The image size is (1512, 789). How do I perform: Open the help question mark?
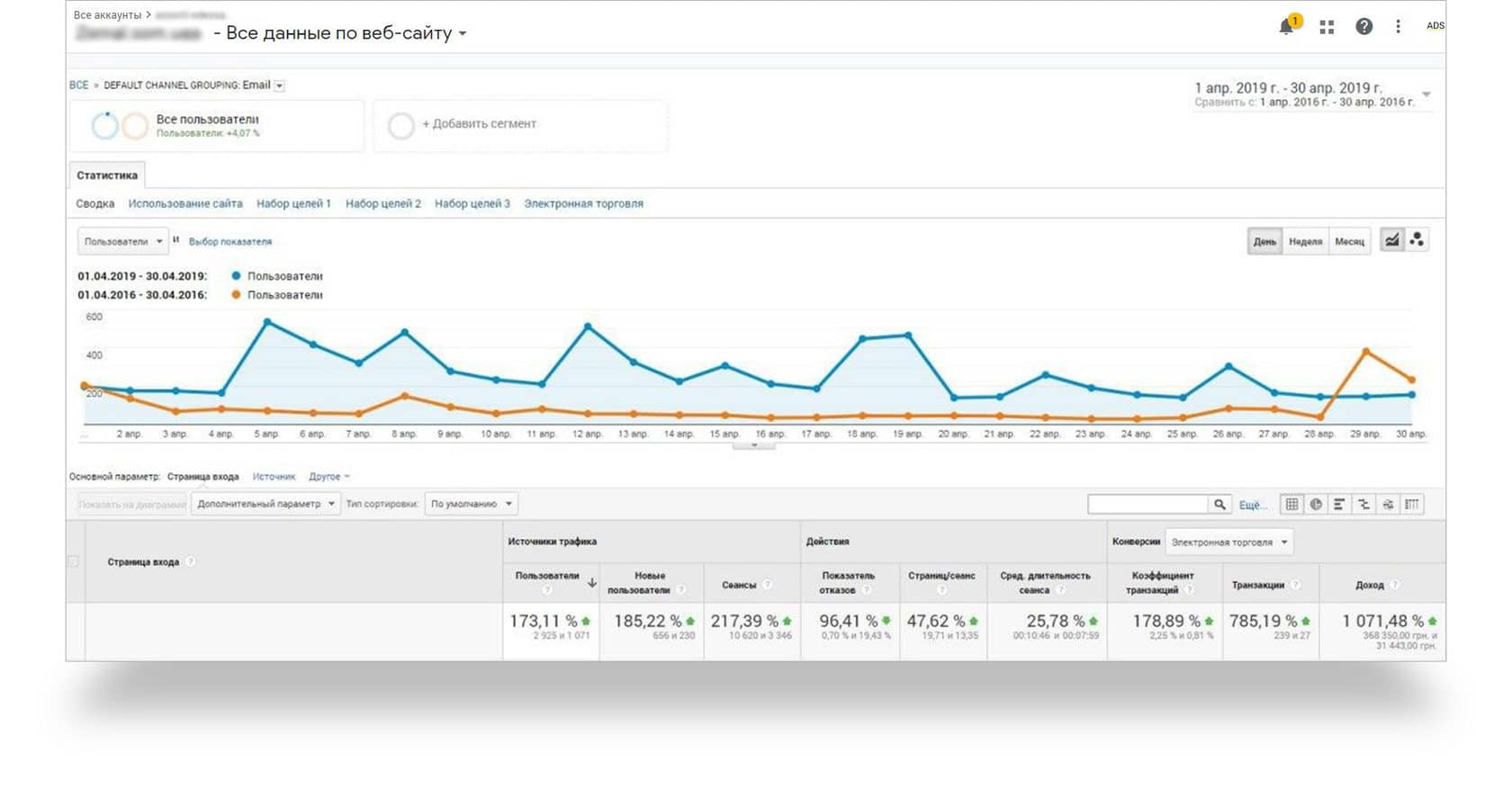tap(1364, 27)
